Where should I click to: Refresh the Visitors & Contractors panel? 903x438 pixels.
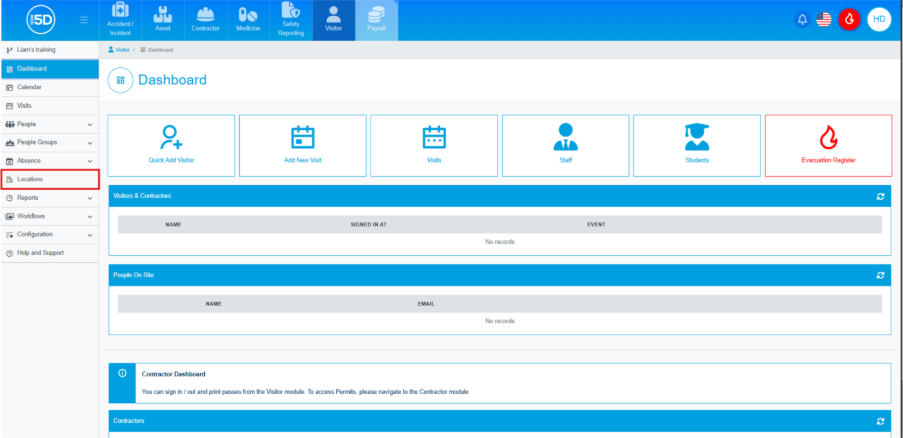click(880, 196)
